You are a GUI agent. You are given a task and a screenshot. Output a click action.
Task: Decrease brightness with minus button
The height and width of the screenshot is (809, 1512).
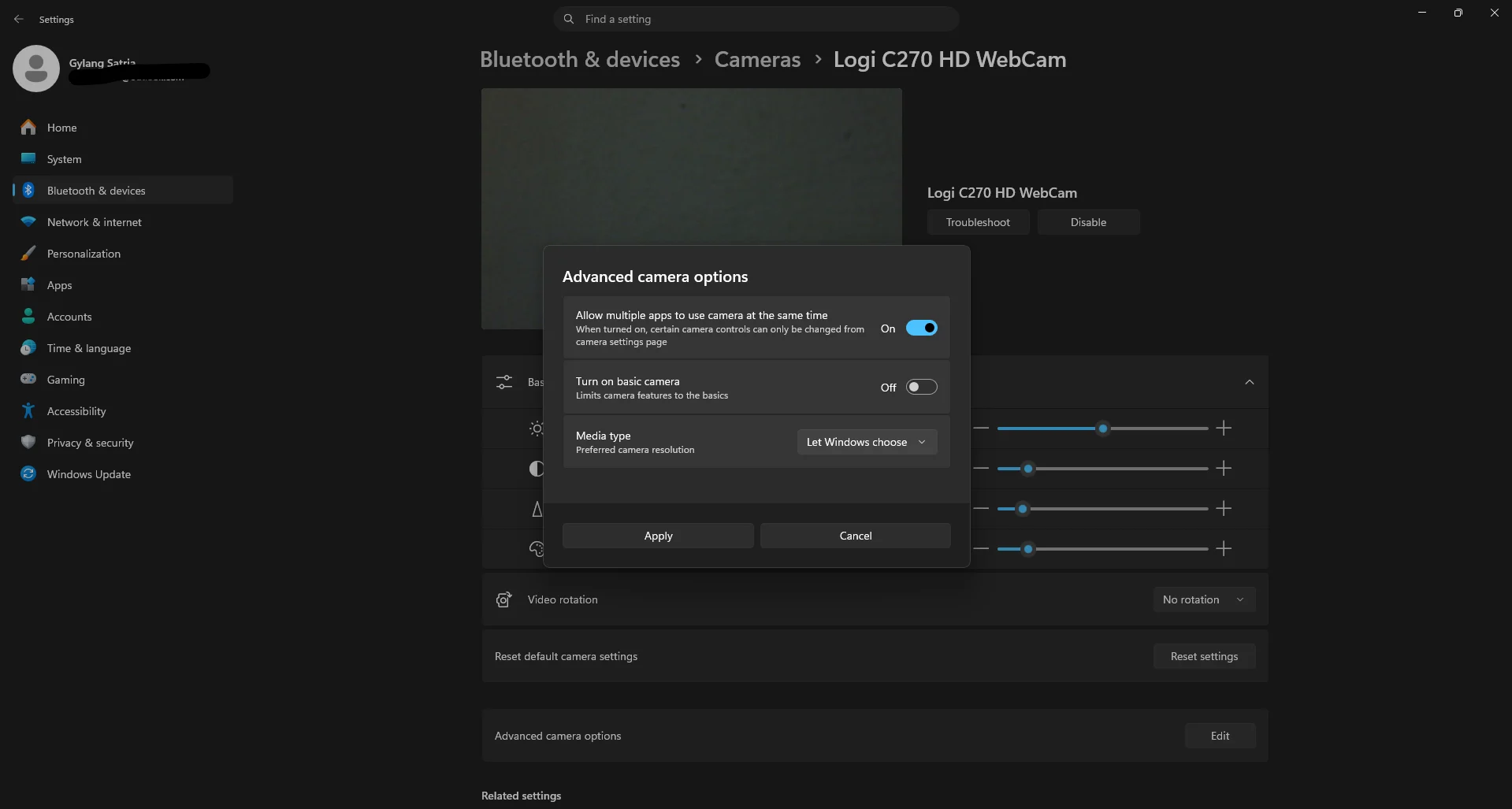981,429
